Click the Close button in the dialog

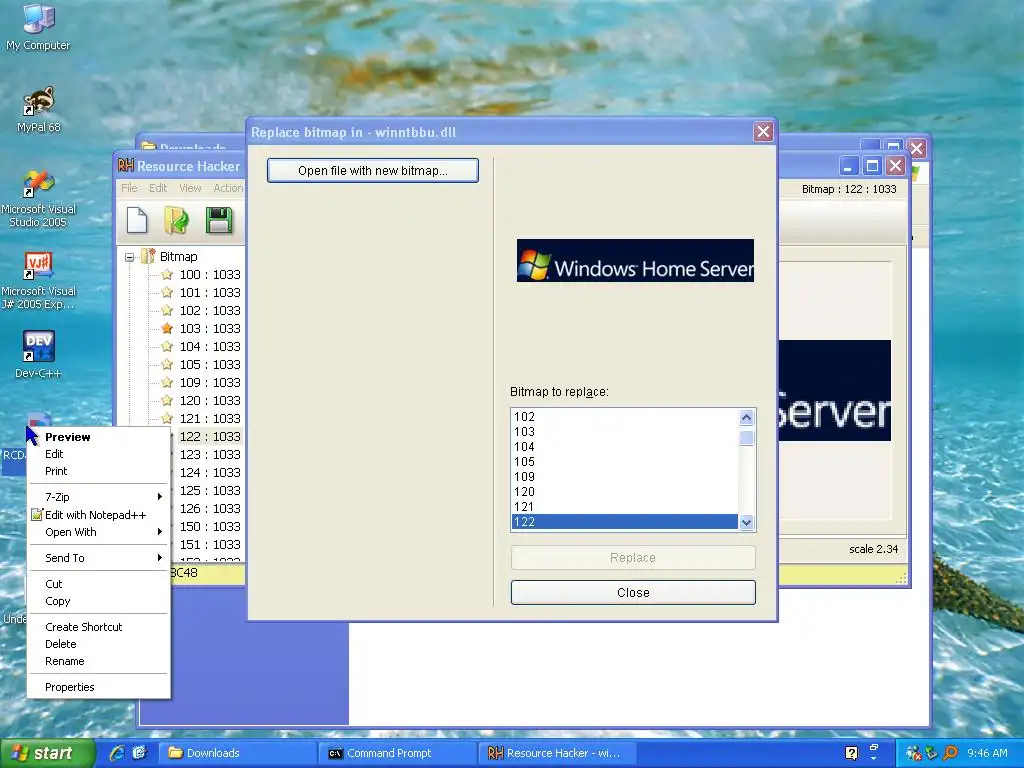pos(633,592)
